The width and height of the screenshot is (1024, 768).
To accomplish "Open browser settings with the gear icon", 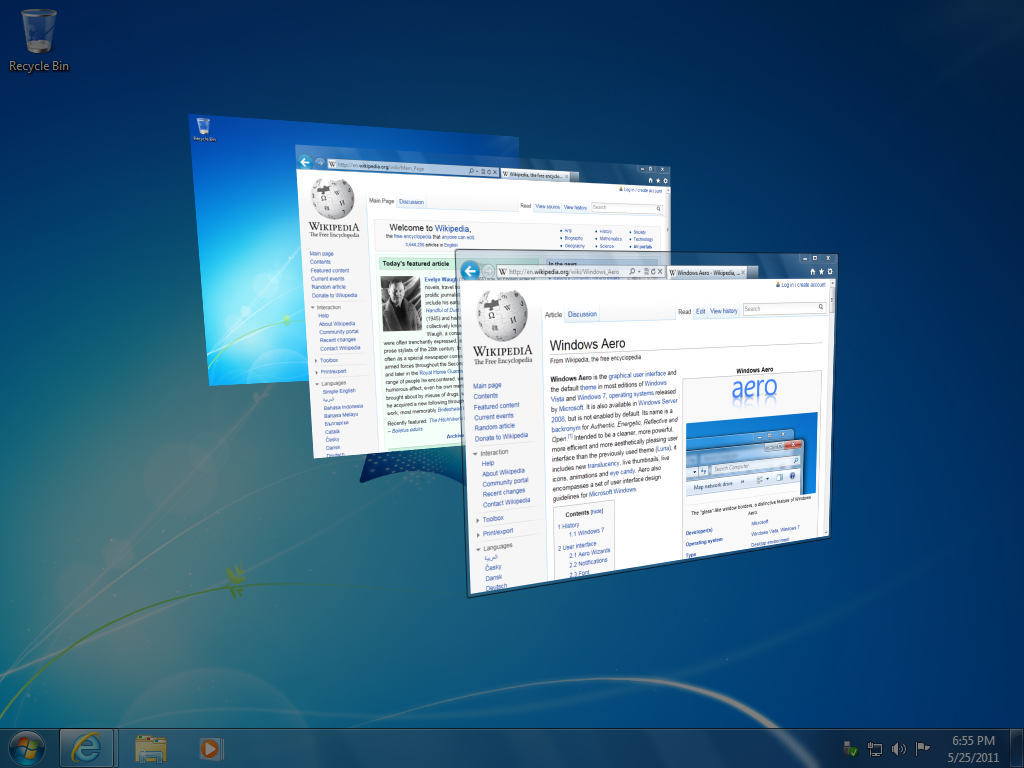I will coord(830,271).
